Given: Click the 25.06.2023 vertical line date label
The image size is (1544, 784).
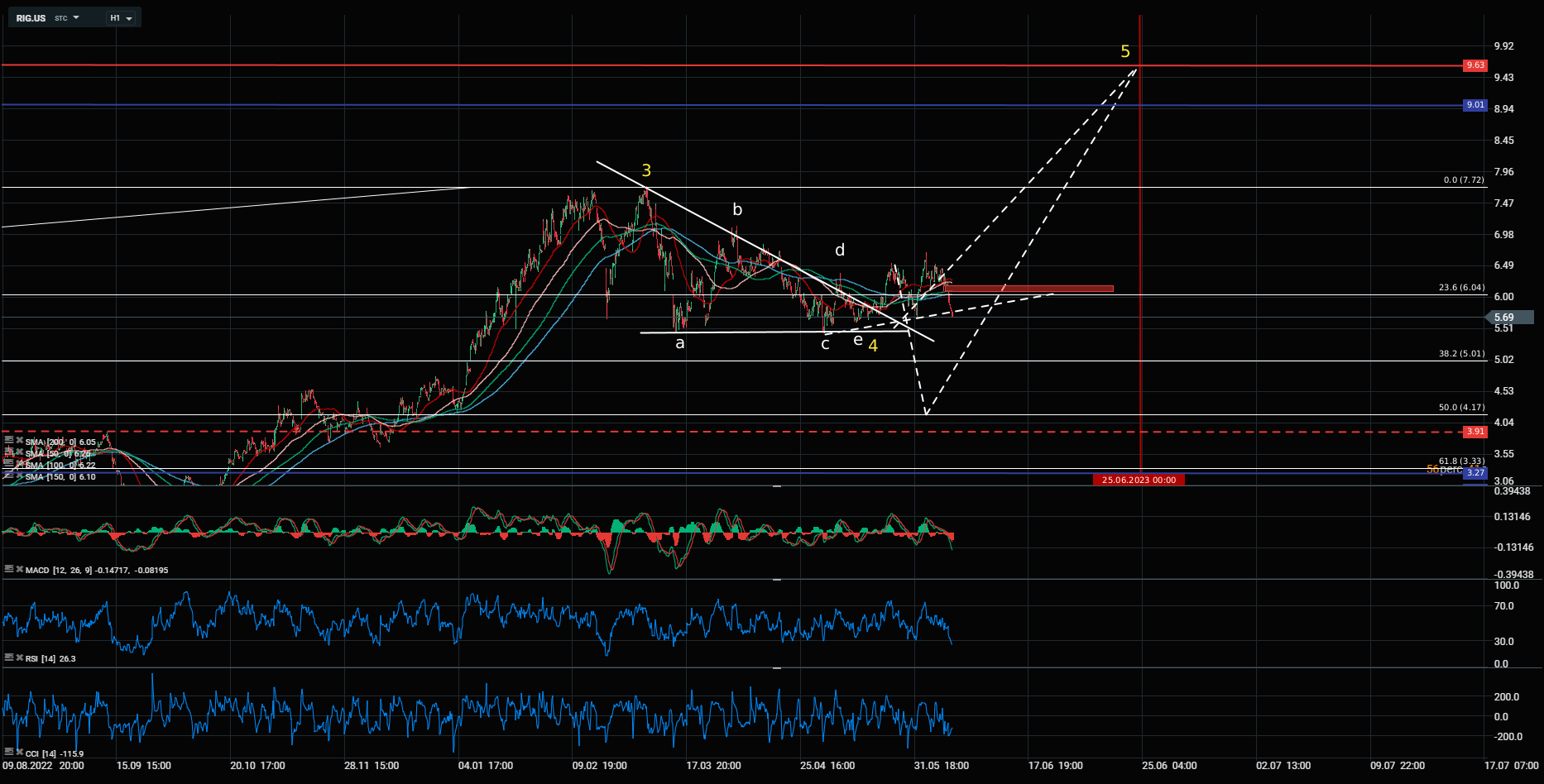Looking at the screenshot, I should coord(1139,480).
